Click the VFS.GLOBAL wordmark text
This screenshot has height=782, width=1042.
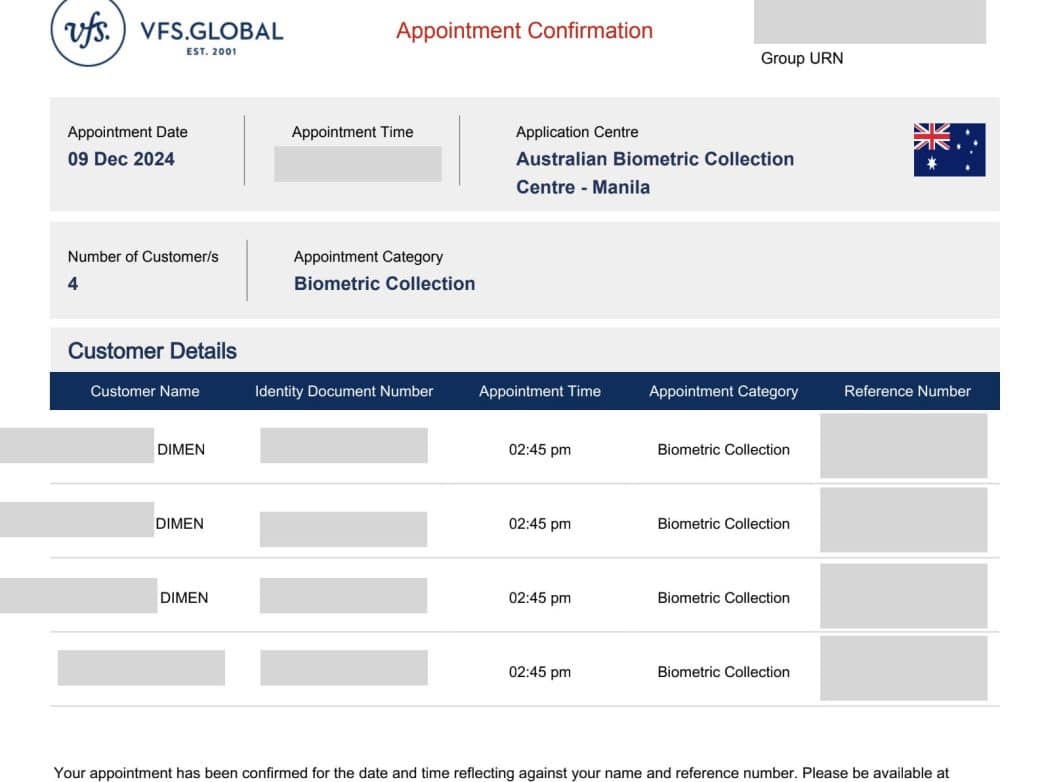coord(211,31)
